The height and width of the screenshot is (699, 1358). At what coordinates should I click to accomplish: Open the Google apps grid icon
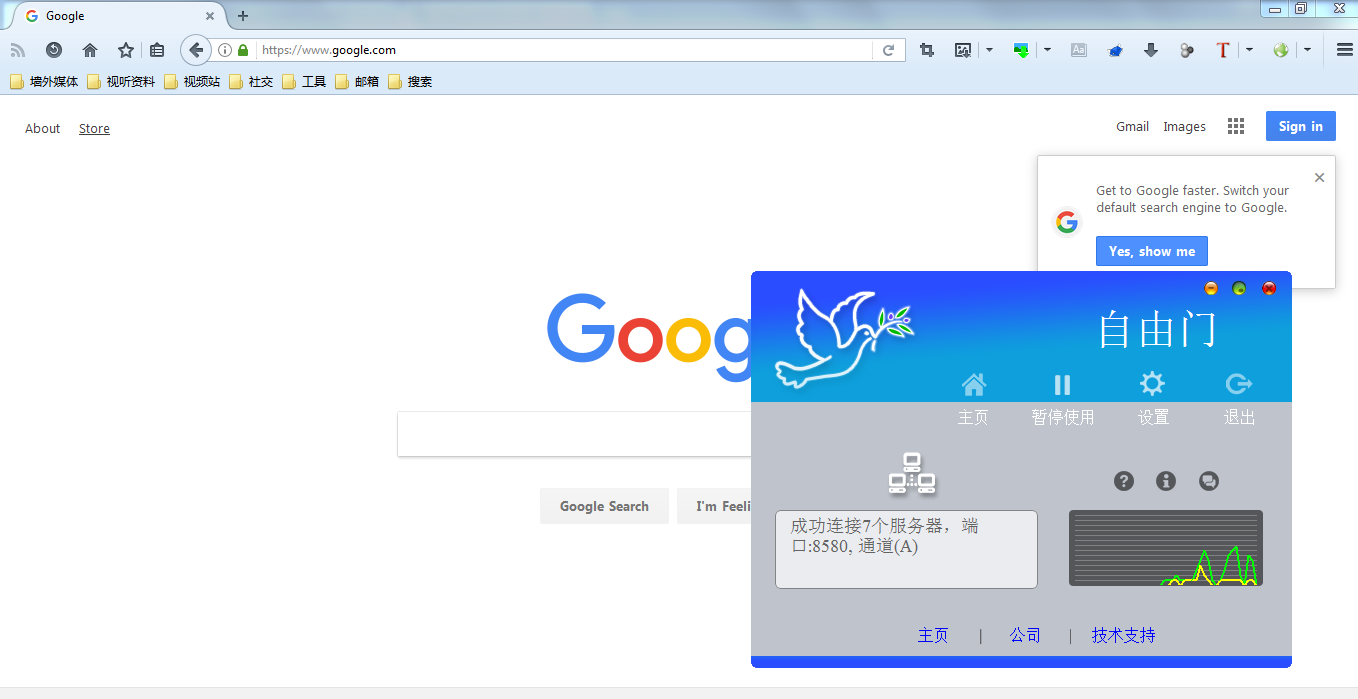click(x=1236, y=126)
